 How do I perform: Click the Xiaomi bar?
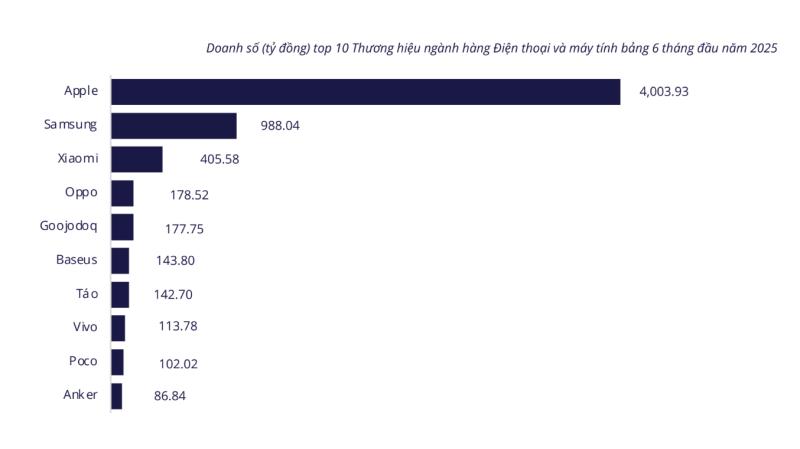[x=137, y=159]
